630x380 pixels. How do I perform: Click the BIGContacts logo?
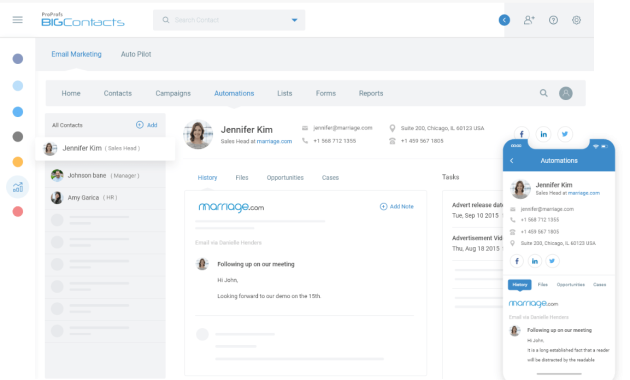(x=83, y=20)
